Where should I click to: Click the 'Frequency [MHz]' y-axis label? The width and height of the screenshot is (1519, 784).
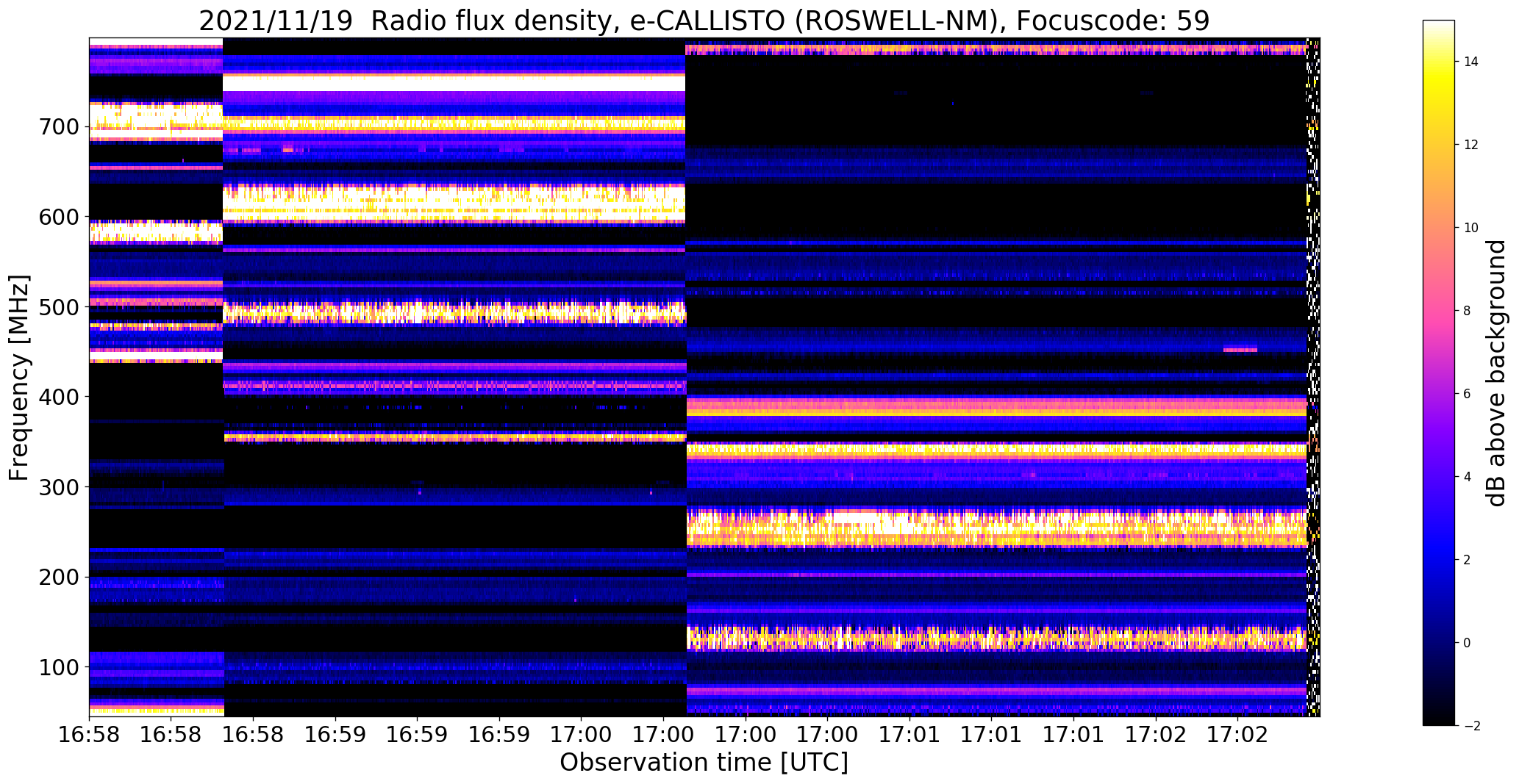point(20,378)
